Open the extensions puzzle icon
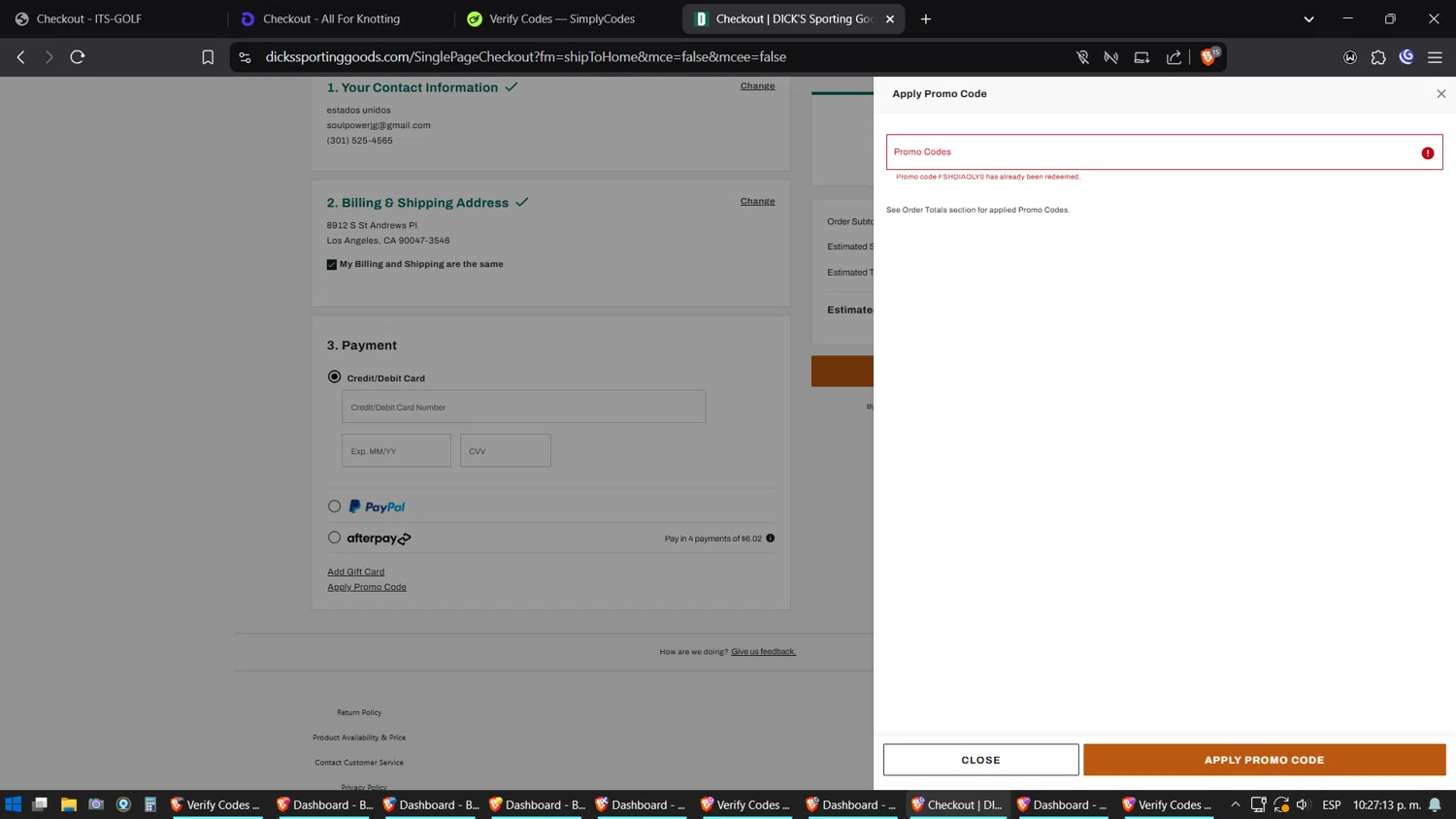 pyautogui.click(x=1378, y=57)
